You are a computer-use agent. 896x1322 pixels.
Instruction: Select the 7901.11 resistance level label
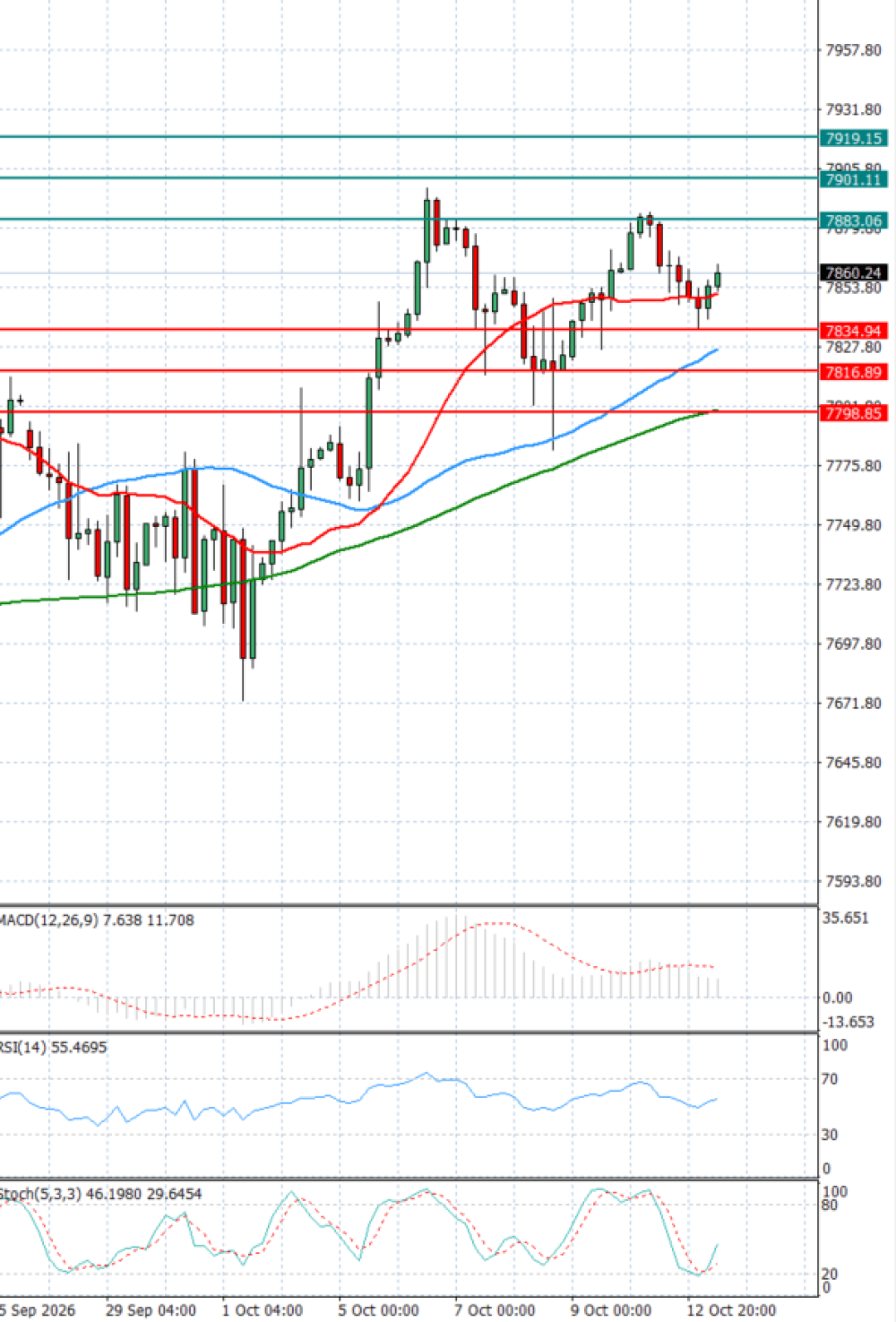coord(854,179)
